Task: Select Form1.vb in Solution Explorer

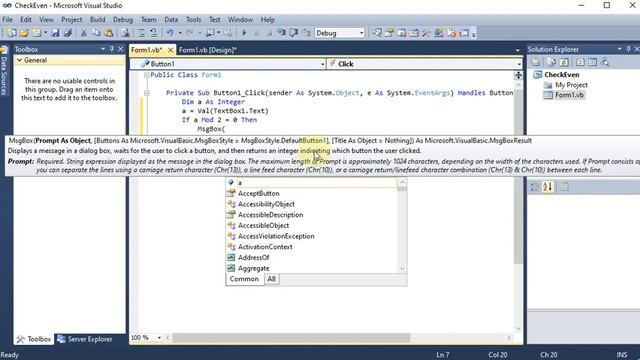Action: (x=569, y=95)
